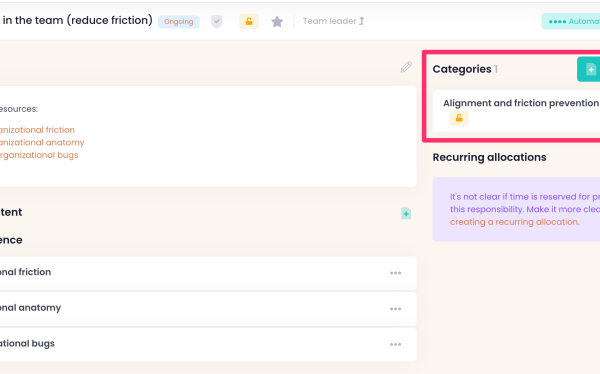Select the 'onal friction' list row
The width and height of the screenshot is (600, 374).
click(x=208, y=273)
